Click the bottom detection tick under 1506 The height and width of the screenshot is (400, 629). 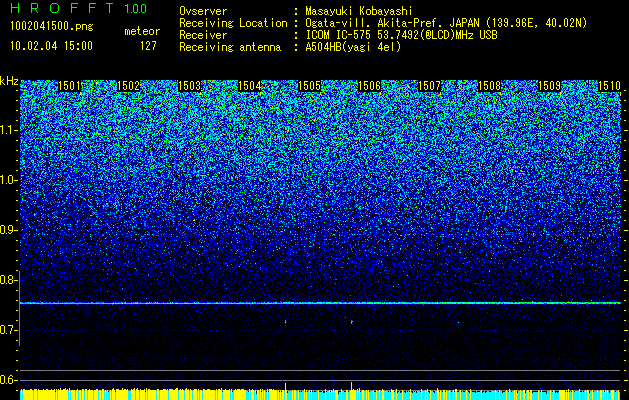click(352, 386)
